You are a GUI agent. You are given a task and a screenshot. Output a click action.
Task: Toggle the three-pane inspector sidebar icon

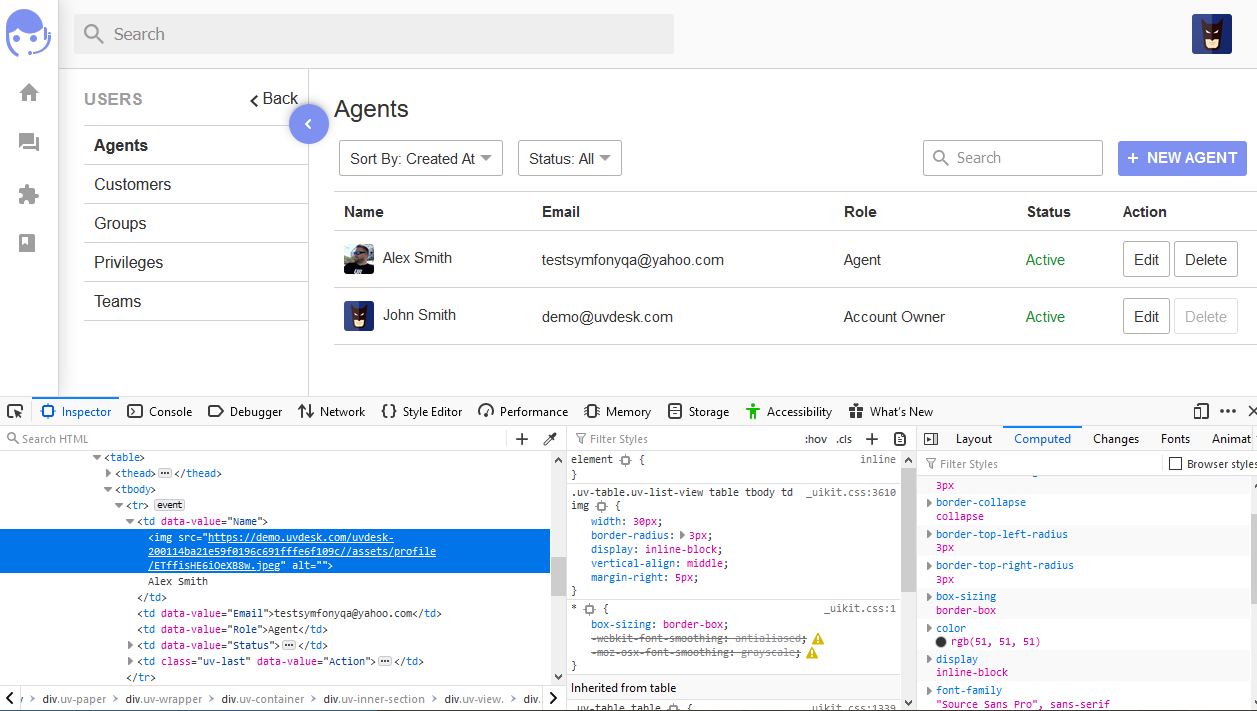tap(931, 439)
